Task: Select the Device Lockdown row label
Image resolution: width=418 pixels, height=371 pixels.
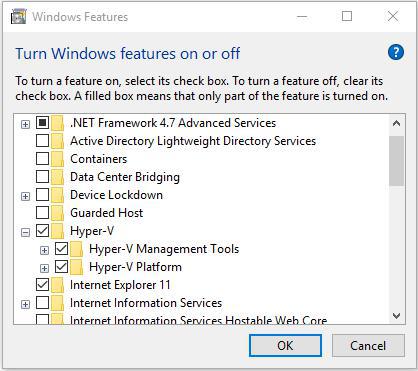Action: click(117, 195)
